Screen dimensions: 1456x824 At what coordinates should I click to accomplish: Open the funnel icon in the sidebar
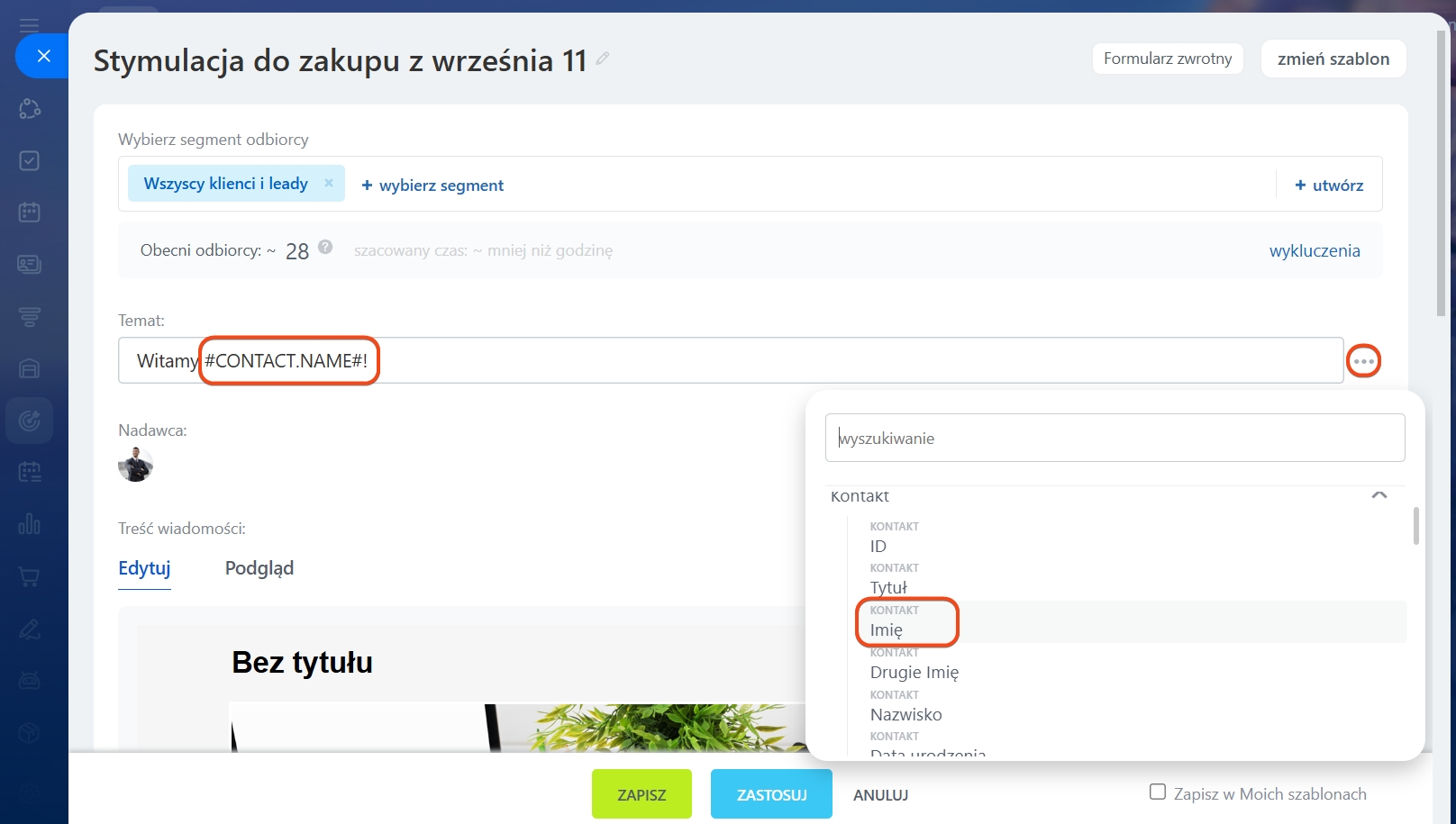[30, 316]
